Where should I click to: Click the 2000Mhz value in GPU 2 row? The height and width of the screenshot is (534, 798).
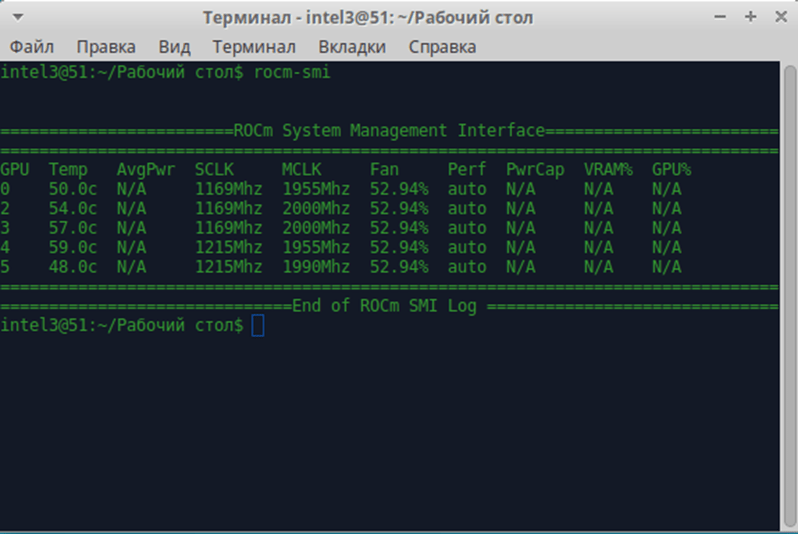(316, 209)
